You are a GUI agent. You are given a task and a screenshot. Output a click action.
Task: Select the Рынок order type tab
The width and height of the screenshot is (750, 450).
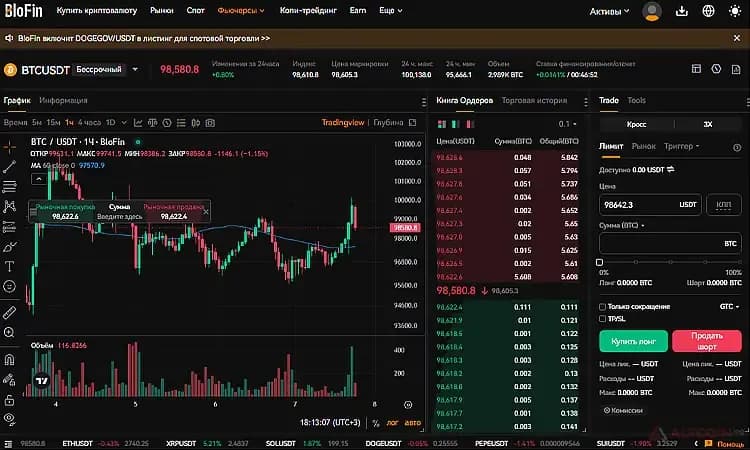coord(643,146)
